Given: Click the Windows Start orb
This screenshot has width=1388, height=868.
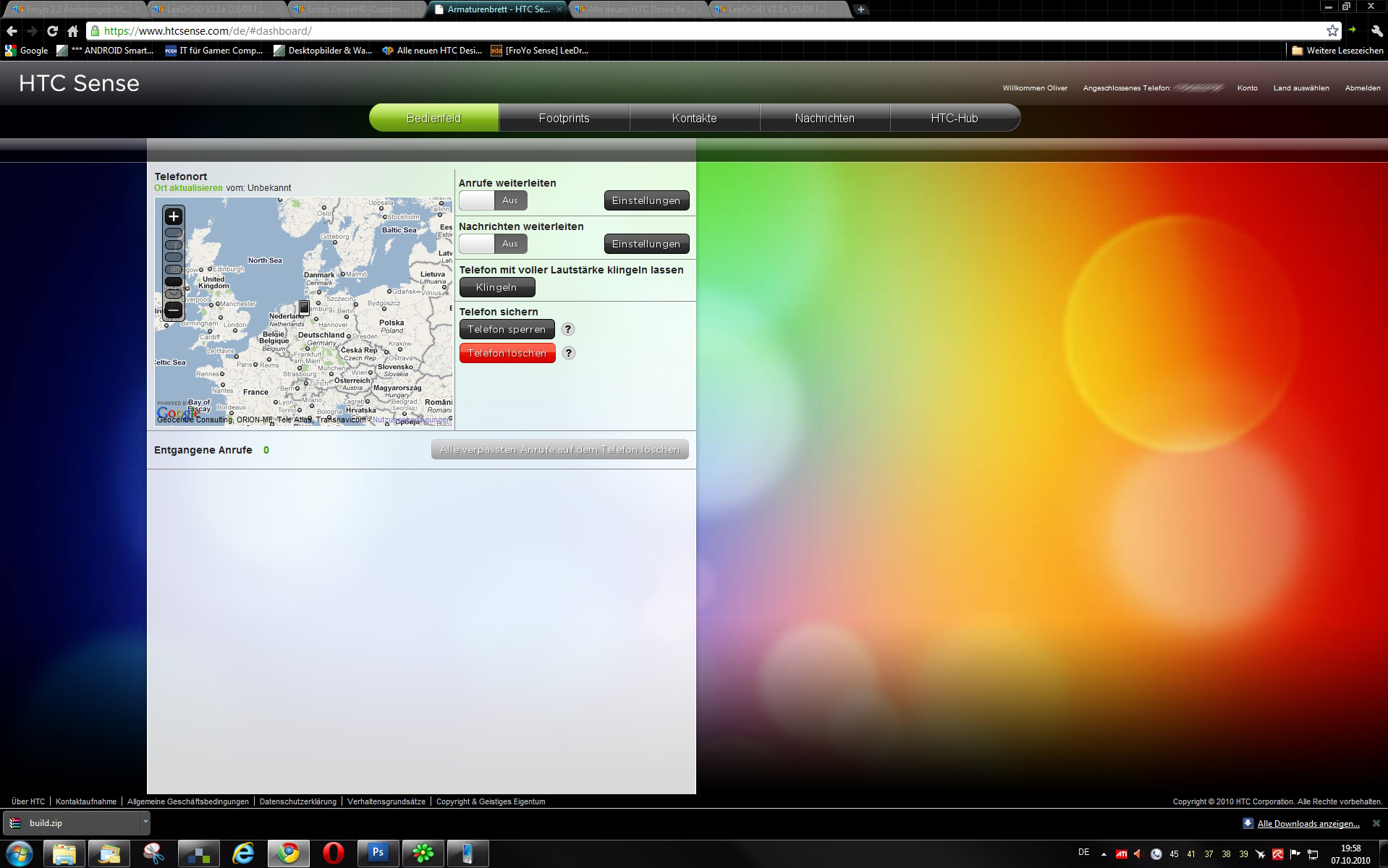Looking at the screenshot, I should pyautogui.click(x=20, y=854).
